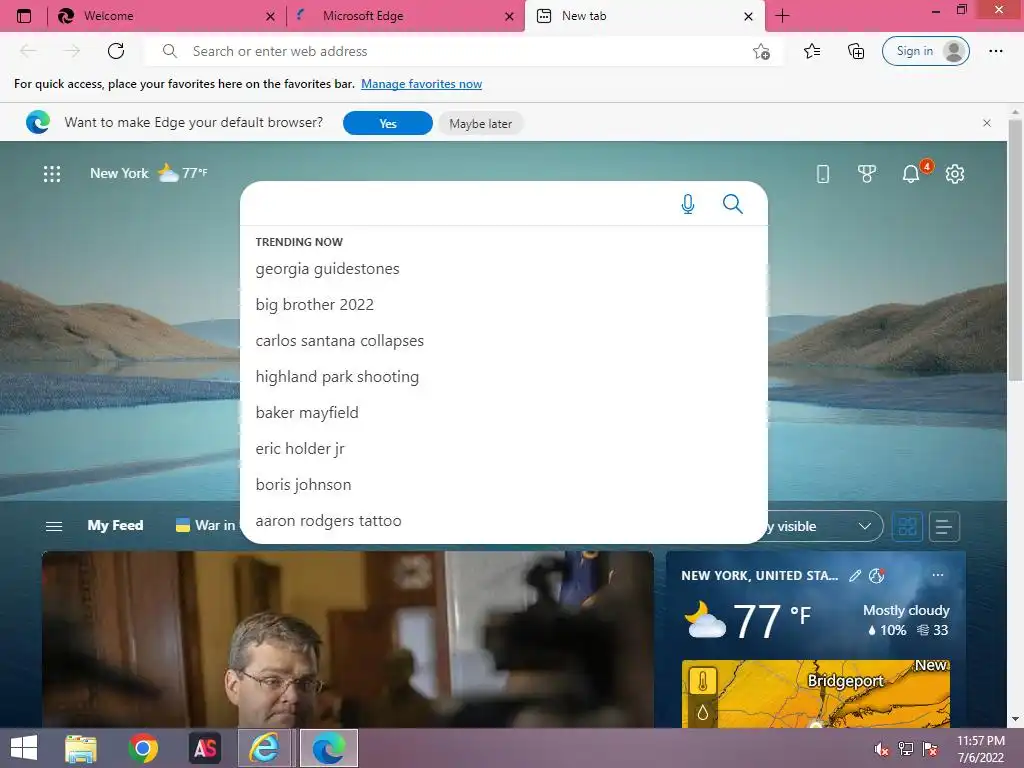Click Yes to make Edge default
Image resolution: width=1024 pixels, height=768 pixels.
[x=388, y=123]
